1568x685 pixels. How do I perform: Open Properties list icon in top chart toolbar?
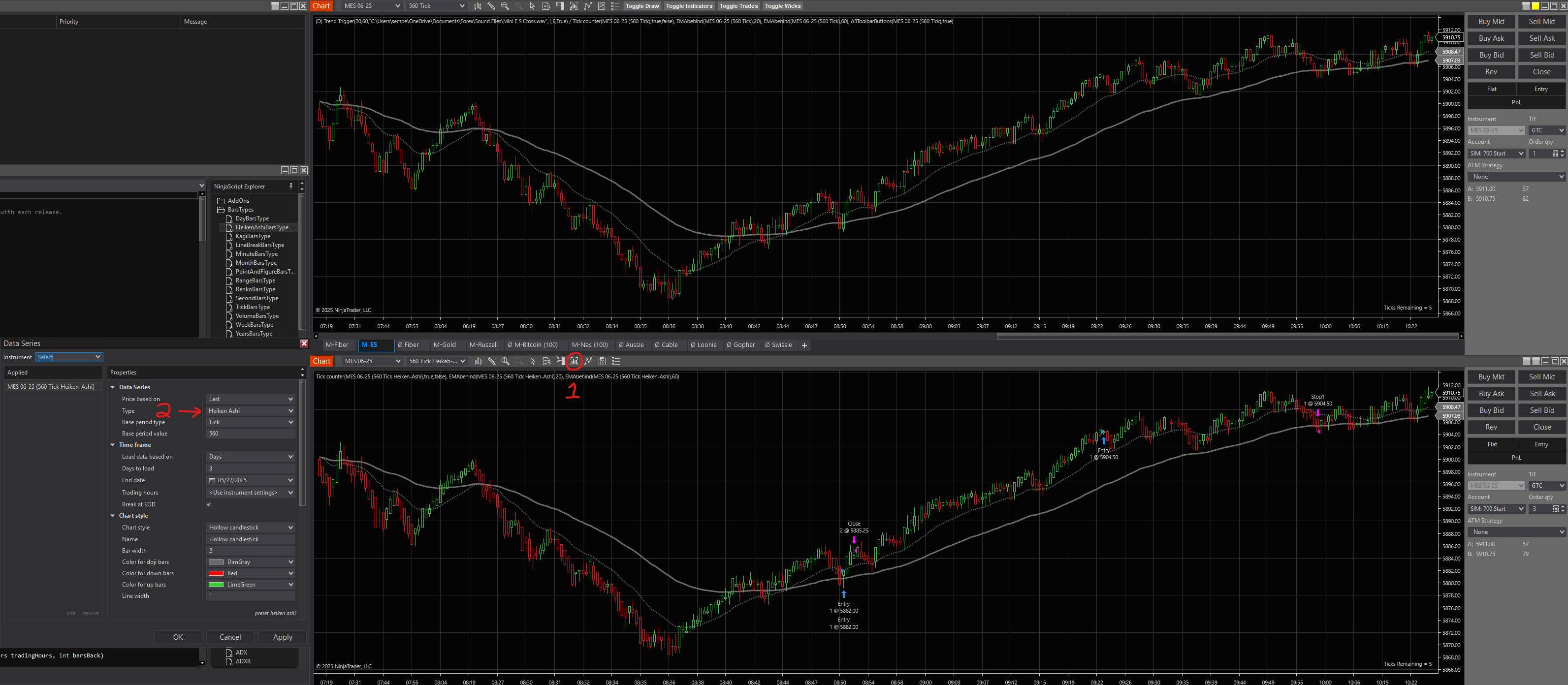(615, 6)
